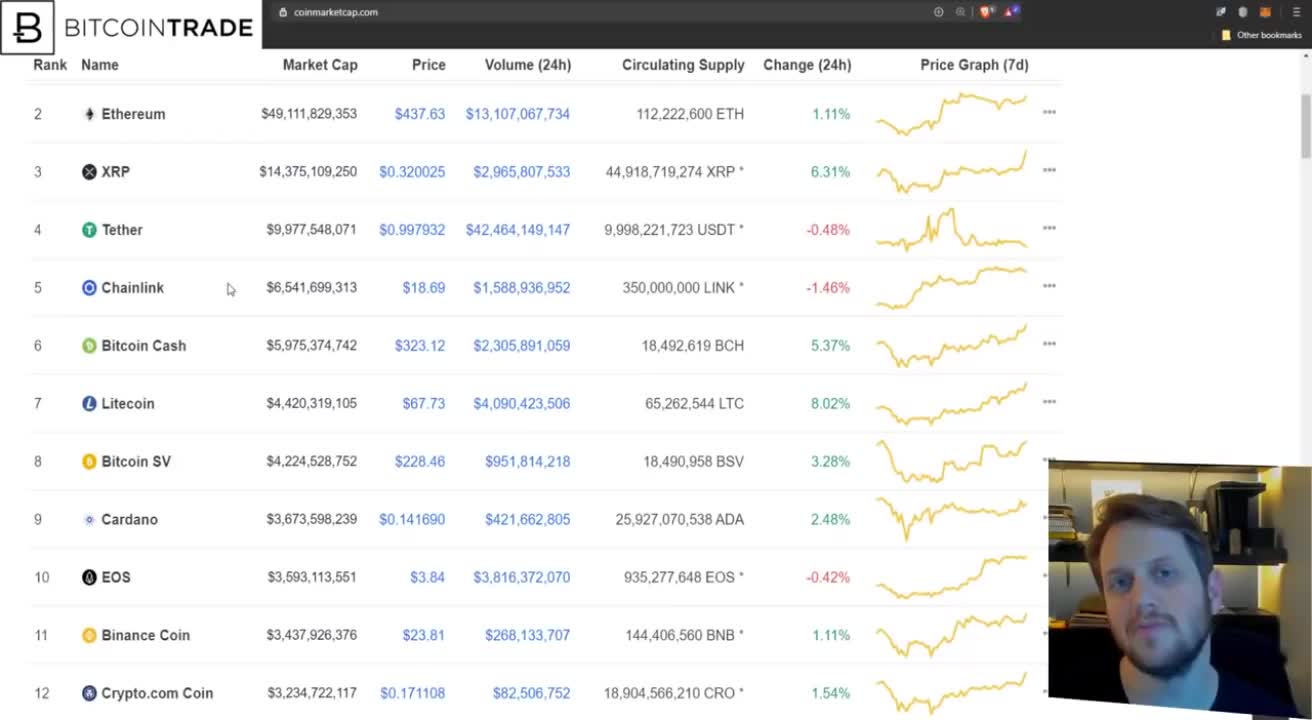Click the Bitcoin Cash coin logo

89,346
